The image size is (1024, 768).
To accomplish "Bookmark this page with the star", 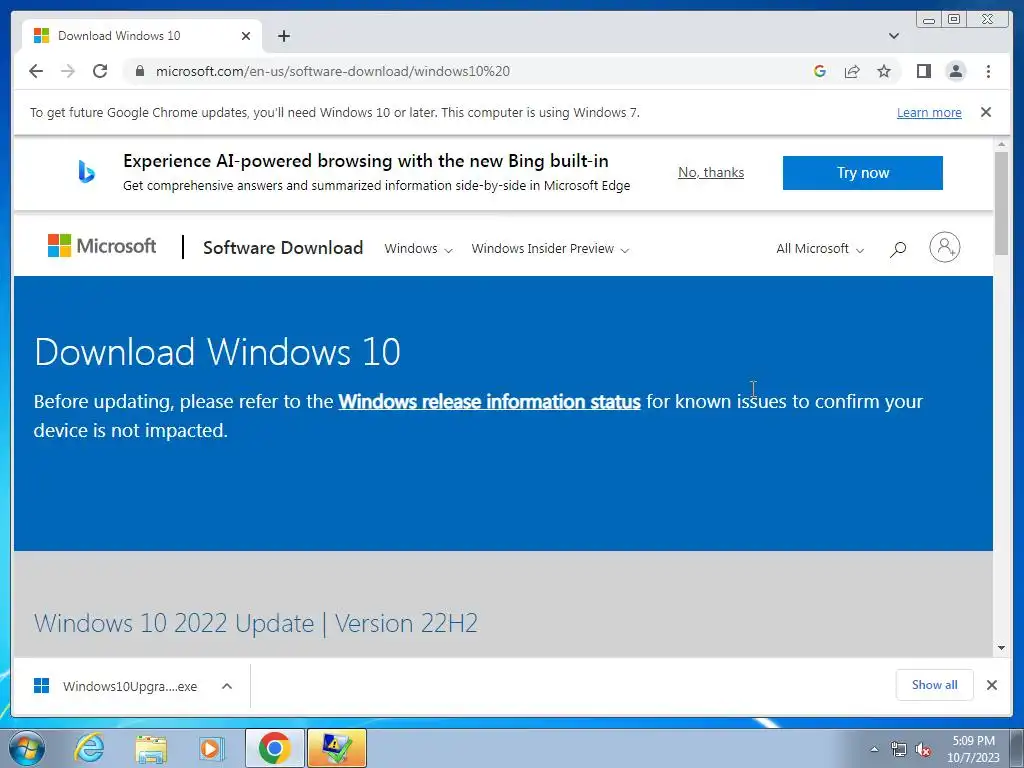I will coord(884,71).
